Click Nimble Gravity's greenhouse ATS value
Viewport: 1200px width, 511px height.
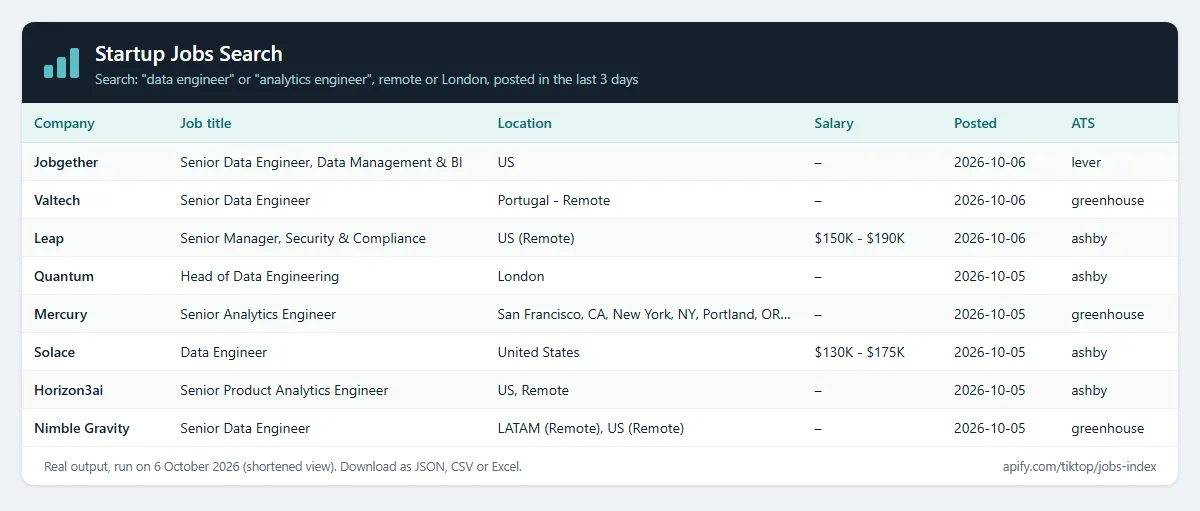pyautogui.click(x=1107, y=428)
